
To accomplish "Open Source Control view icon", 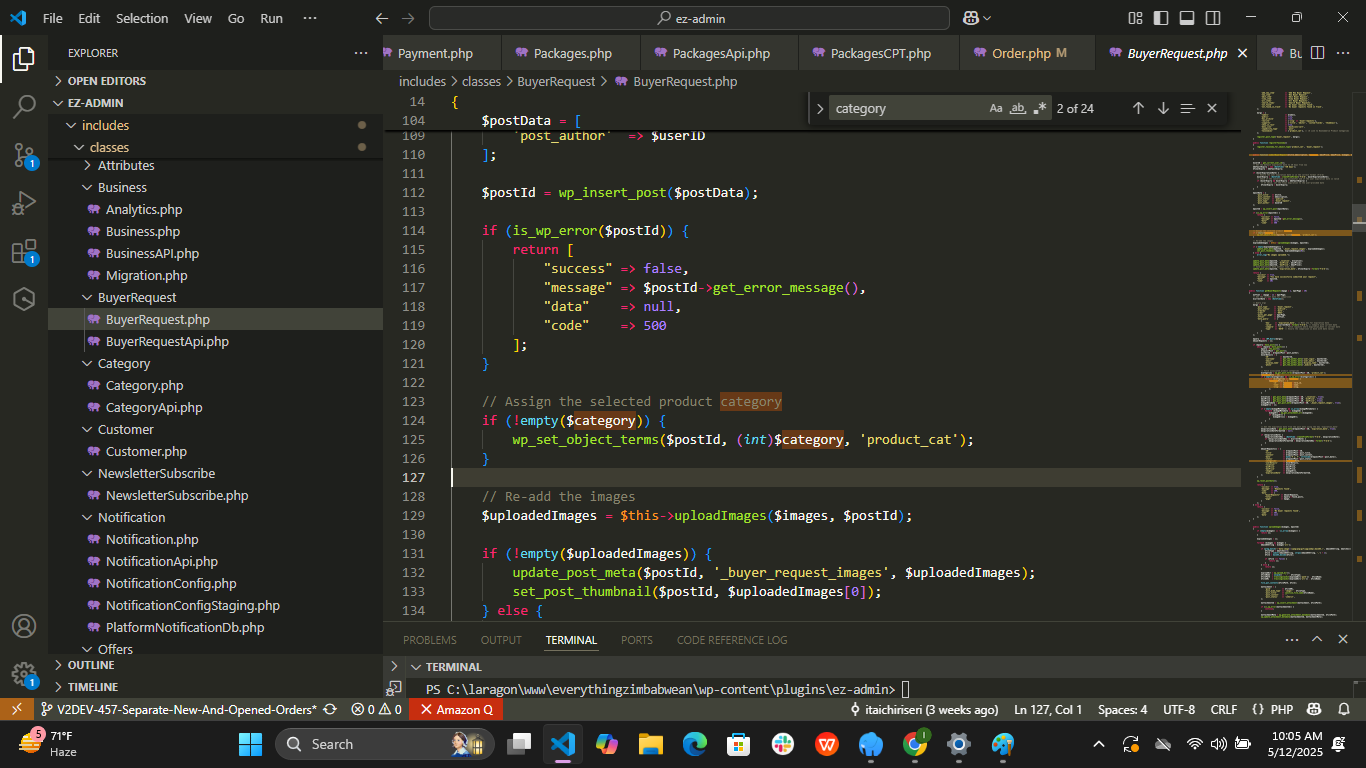I will (24, 155).
